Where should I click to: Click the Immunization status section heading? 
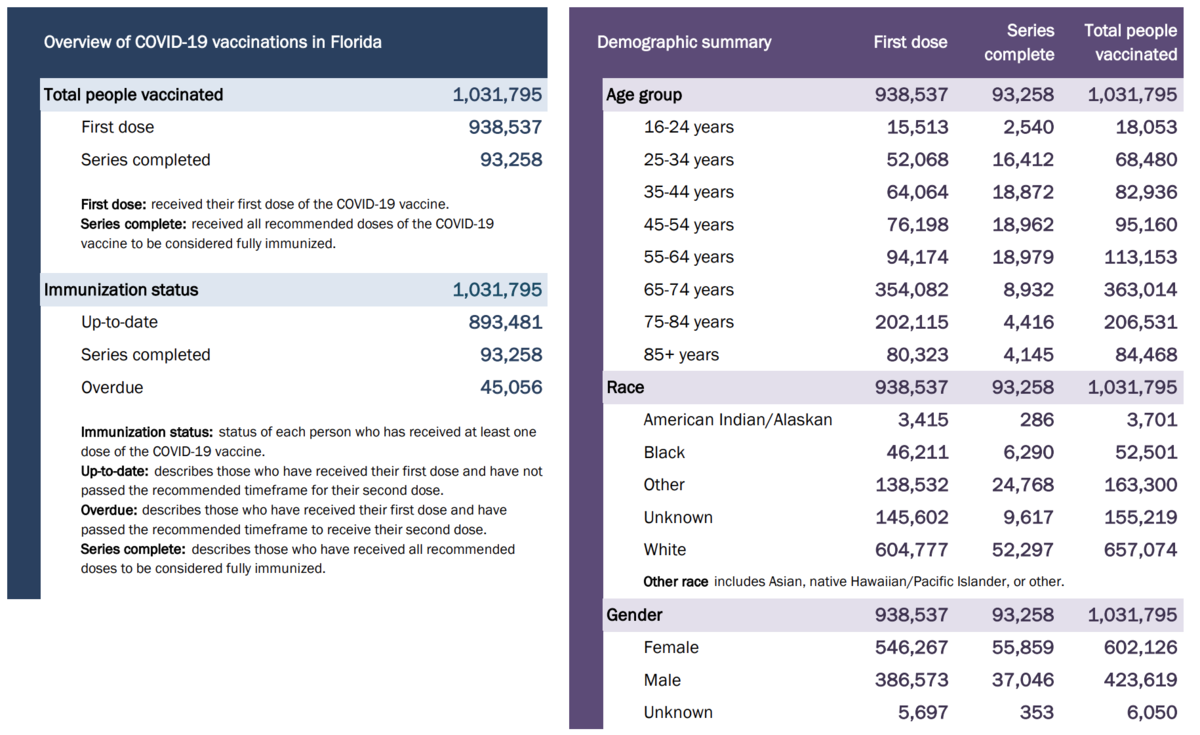point(121,290)
